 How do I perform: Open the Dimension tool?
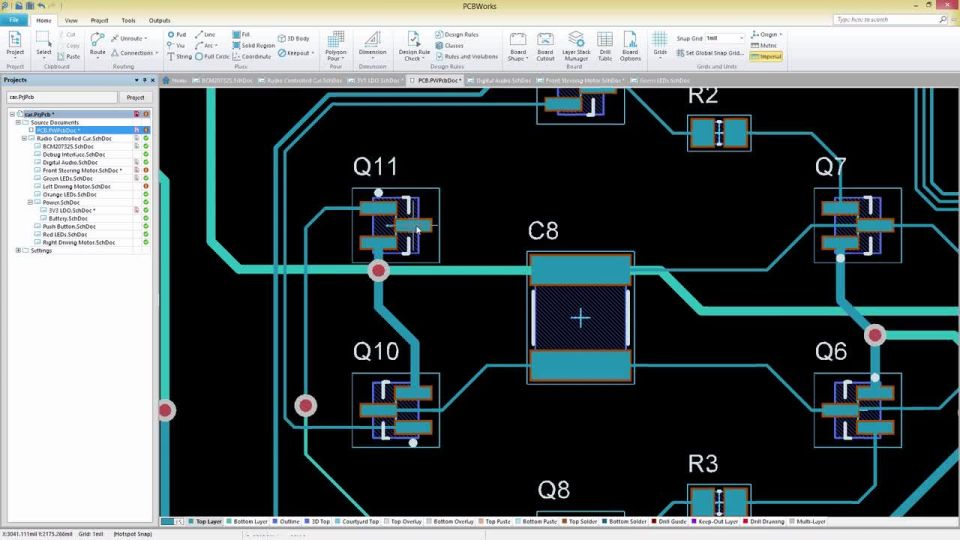[372, 44]
